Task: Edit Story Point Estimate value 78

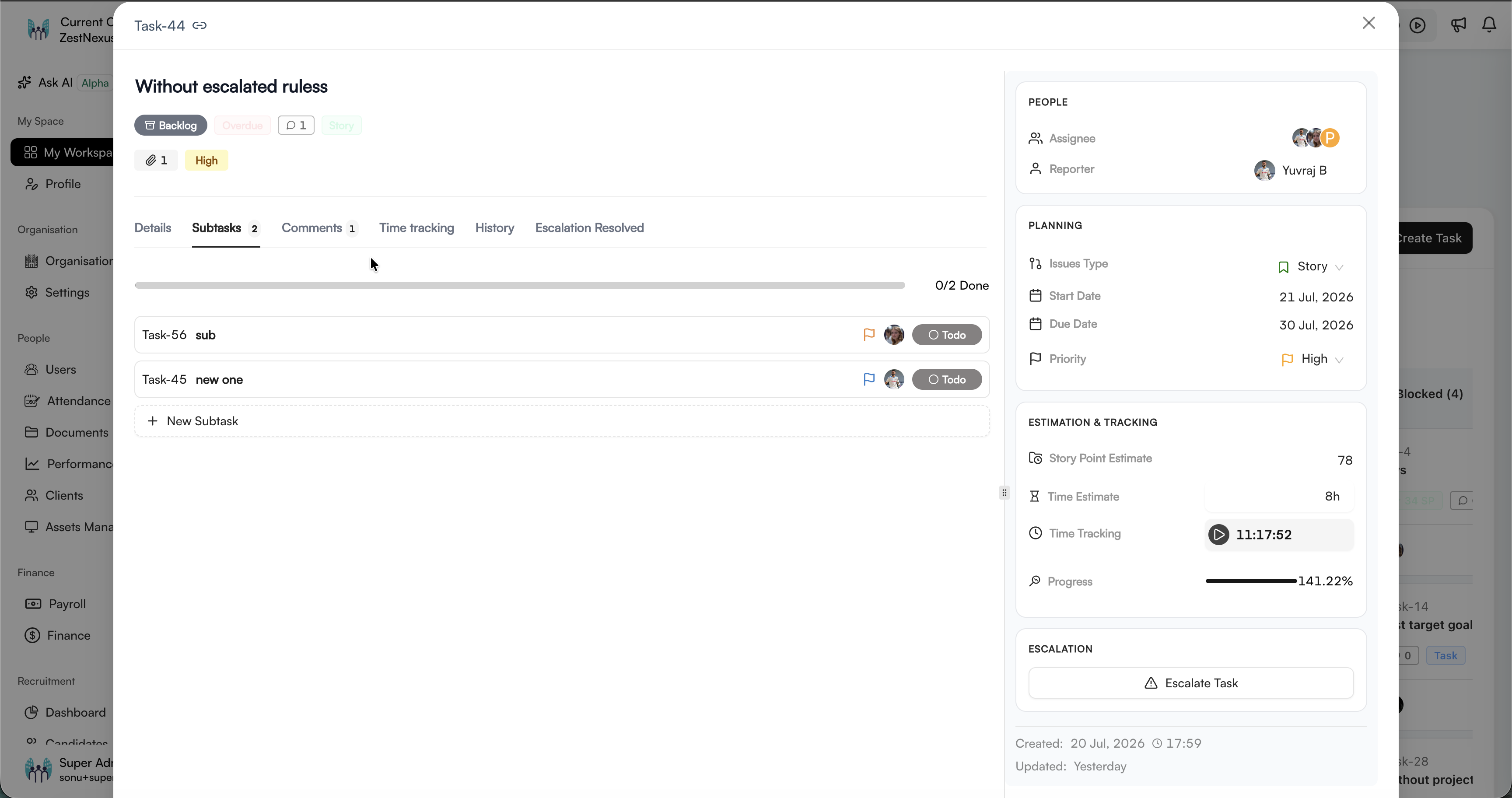Action: [1345, 460]
